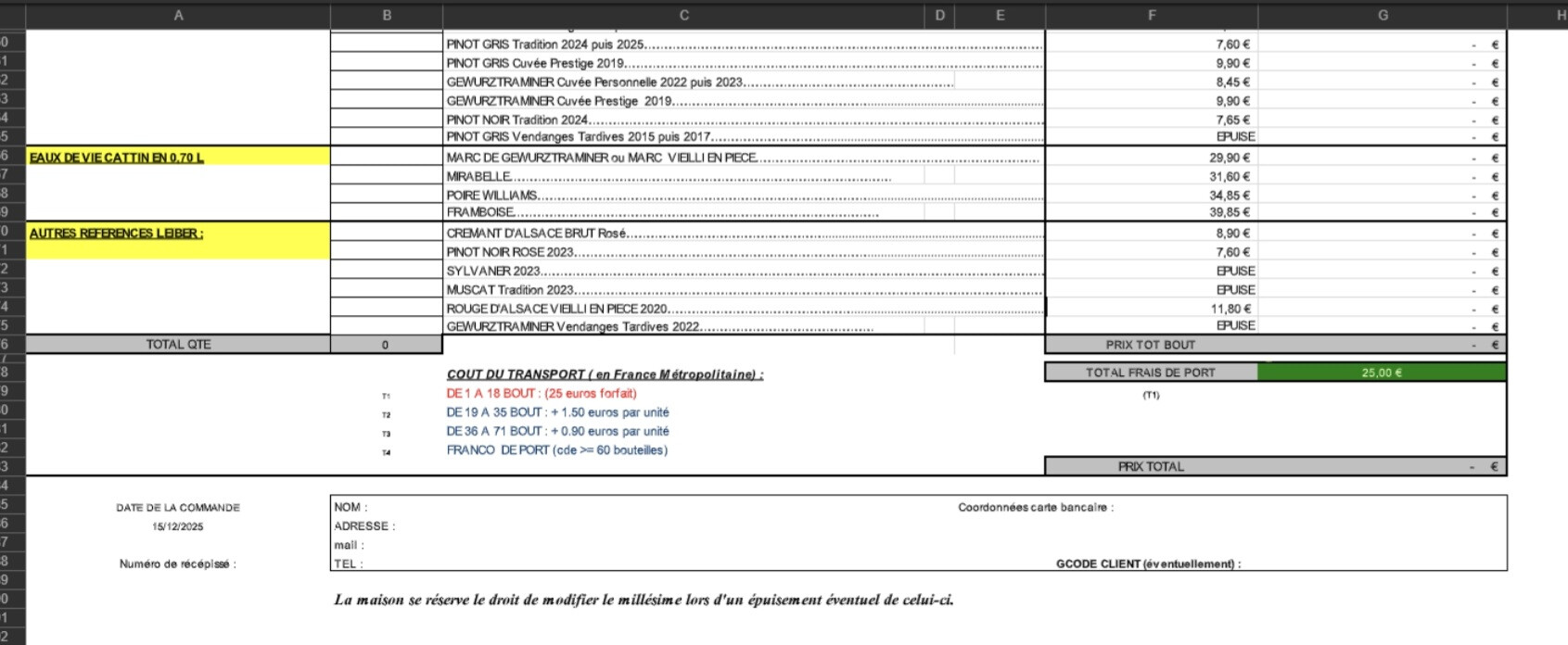The width and height of the screenshot is (1568, 645).
Task: Click the AUTRES REFERENCES LEIBER heading cell
Action: (178, 234)
